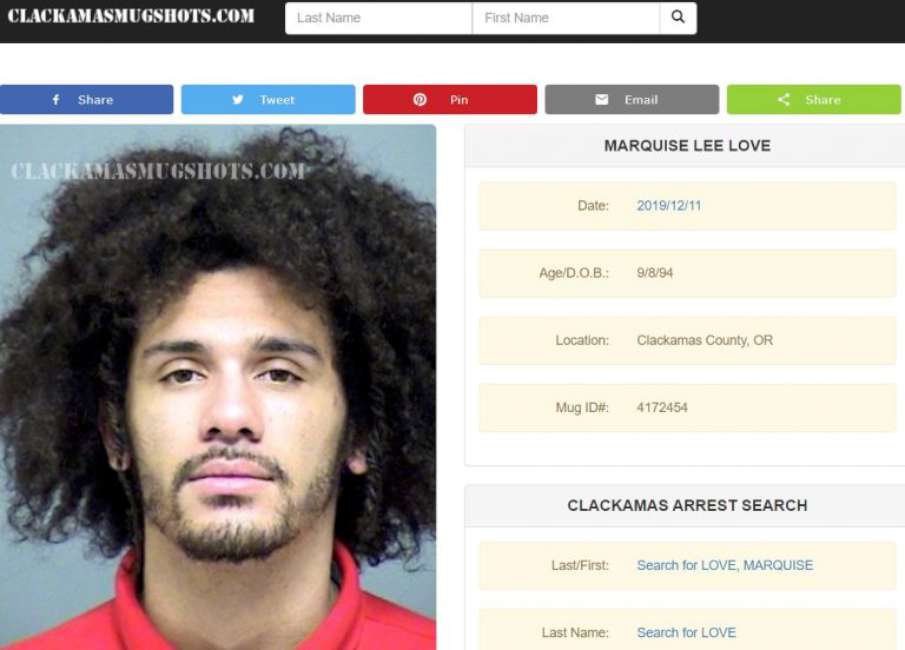Click the green share-arrow icon
The height and width of the screenshot is (650, 905).
(x=783, y=99)
